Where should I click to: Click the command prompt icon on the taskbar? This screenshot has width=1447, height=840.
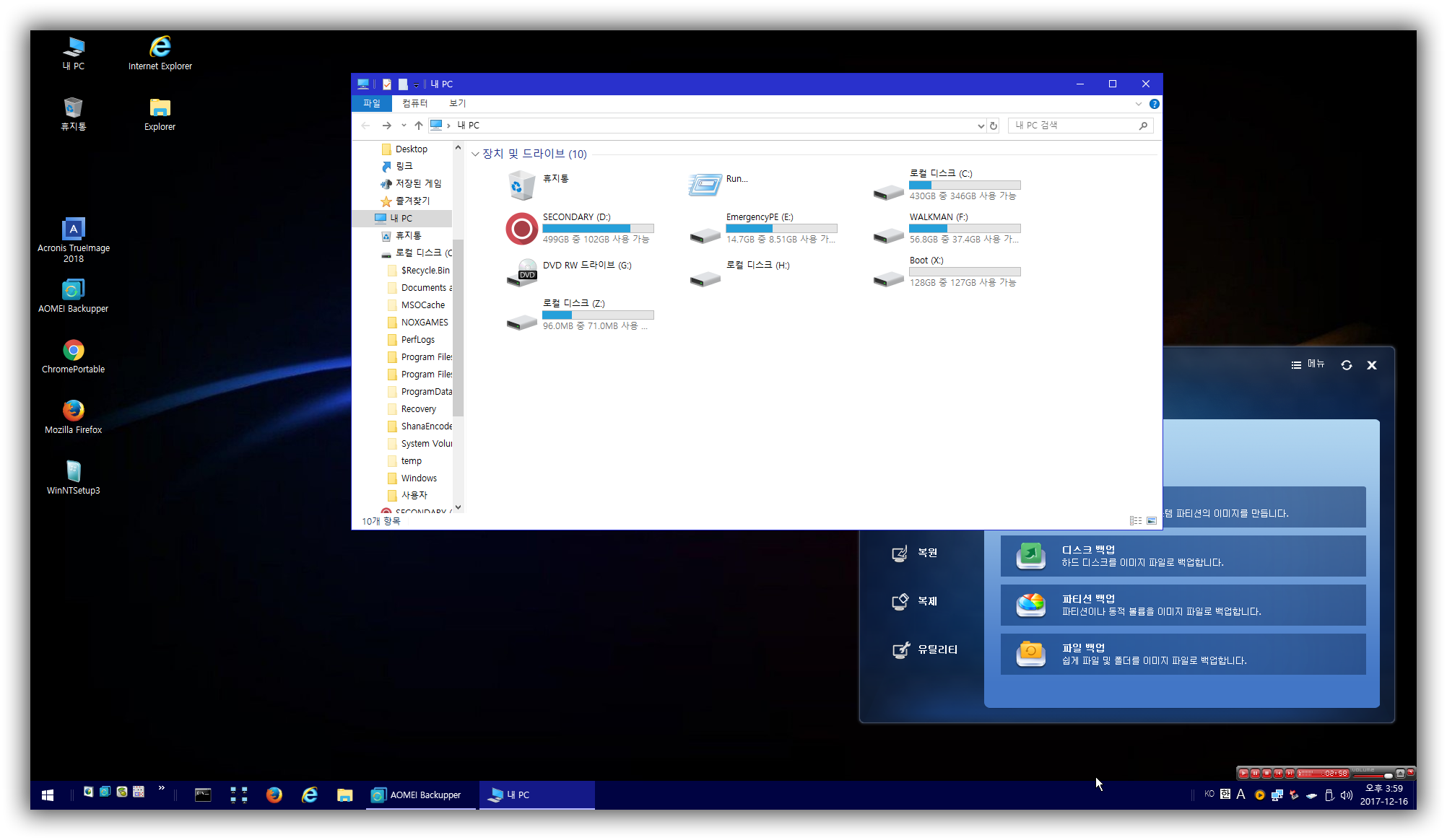point(203,795)
